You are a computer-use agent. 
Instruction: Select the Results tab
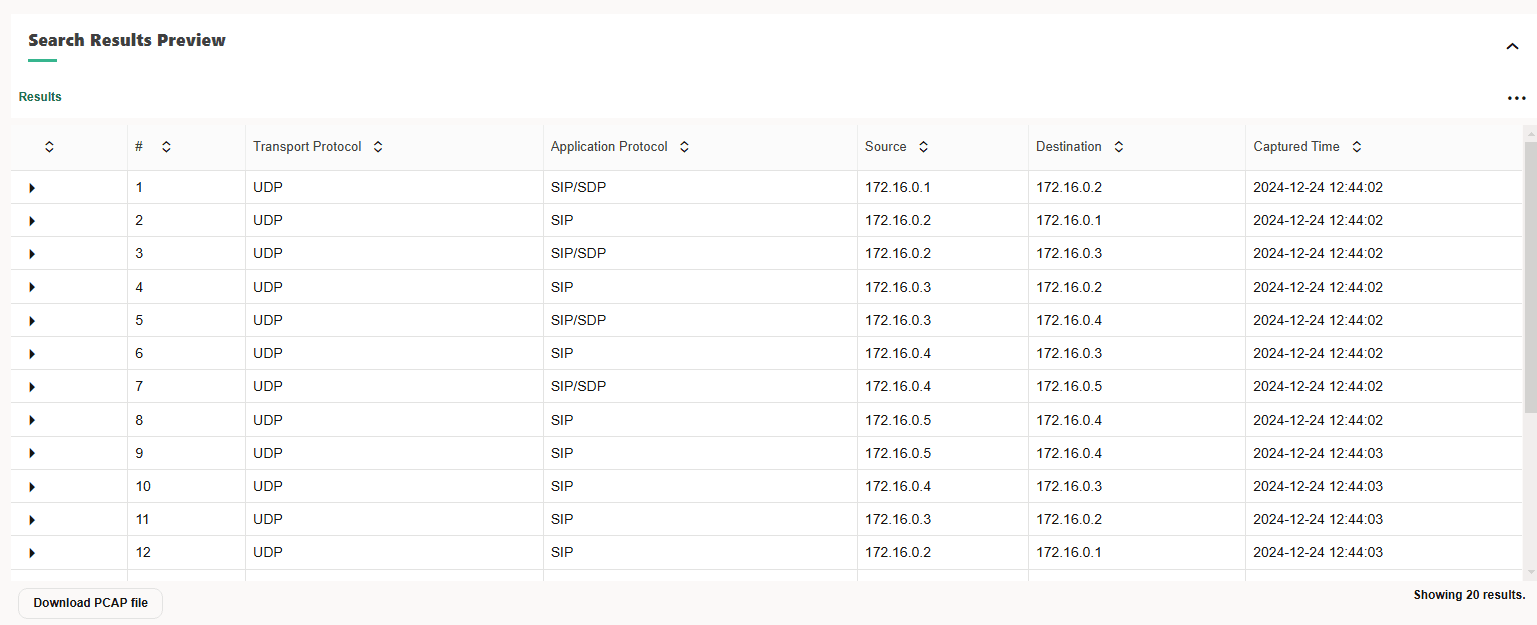coord(39,97)
